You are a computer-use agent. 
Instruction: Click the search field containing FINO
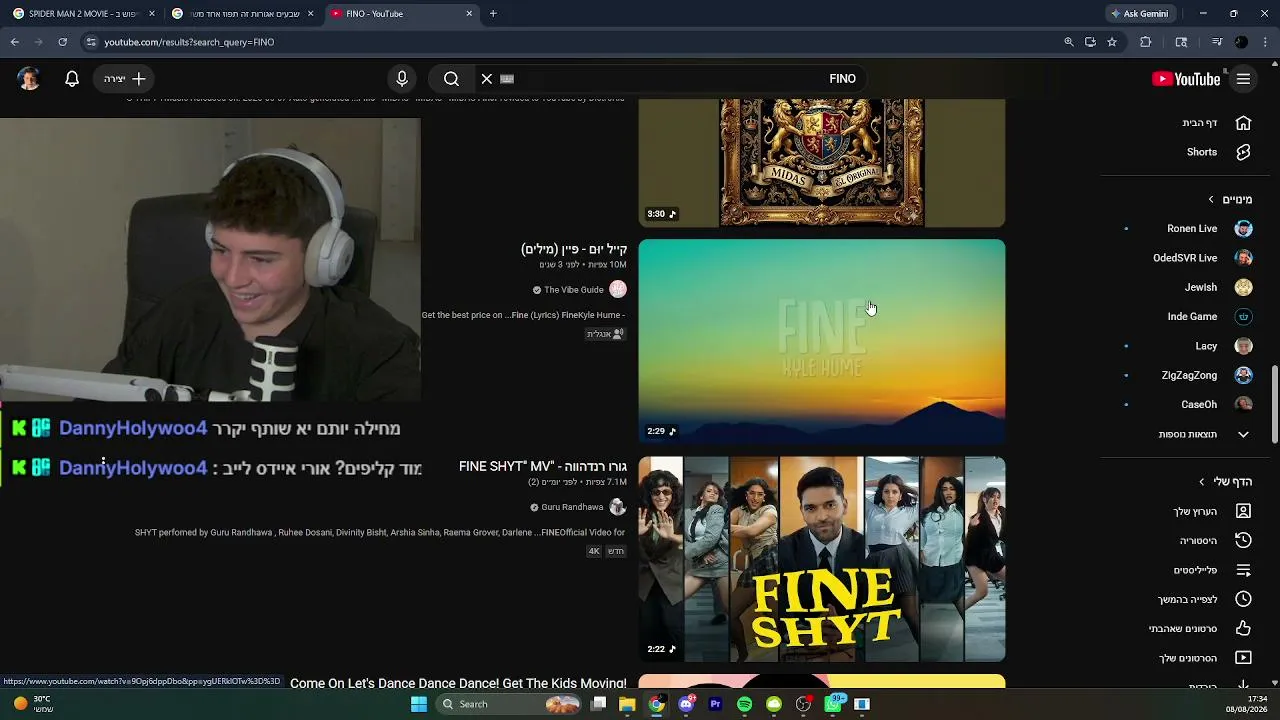pyautogui.click(x=670, y=79)
